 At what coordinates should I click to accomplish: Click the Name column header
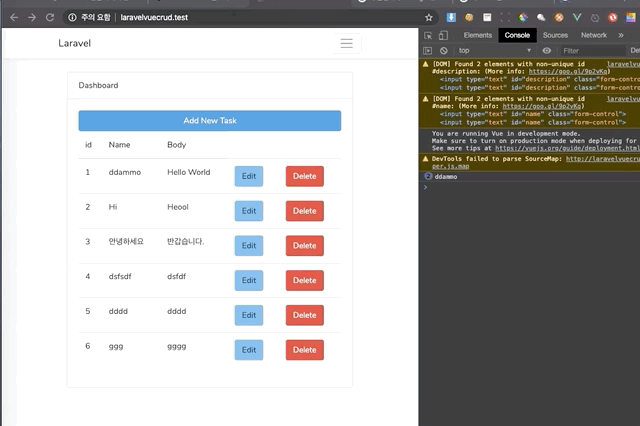(119, 145)
